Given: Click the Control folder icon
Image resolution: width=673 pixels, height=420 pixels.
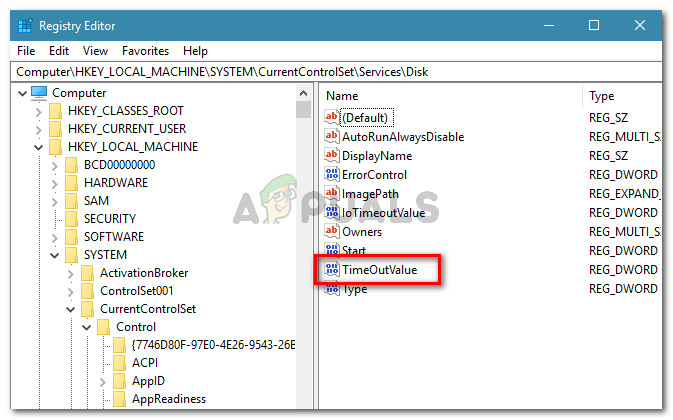Looking at the screenshot, I should point(103,327).
